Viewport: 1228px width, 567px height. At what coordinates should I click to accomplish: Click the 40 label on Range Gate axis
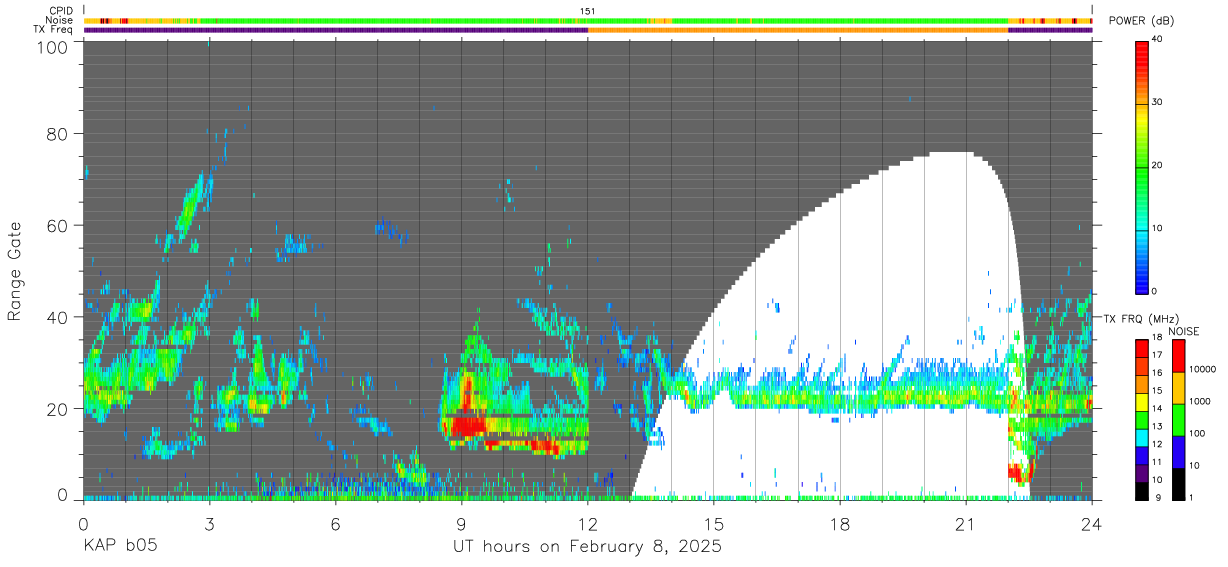pos(59,316)
